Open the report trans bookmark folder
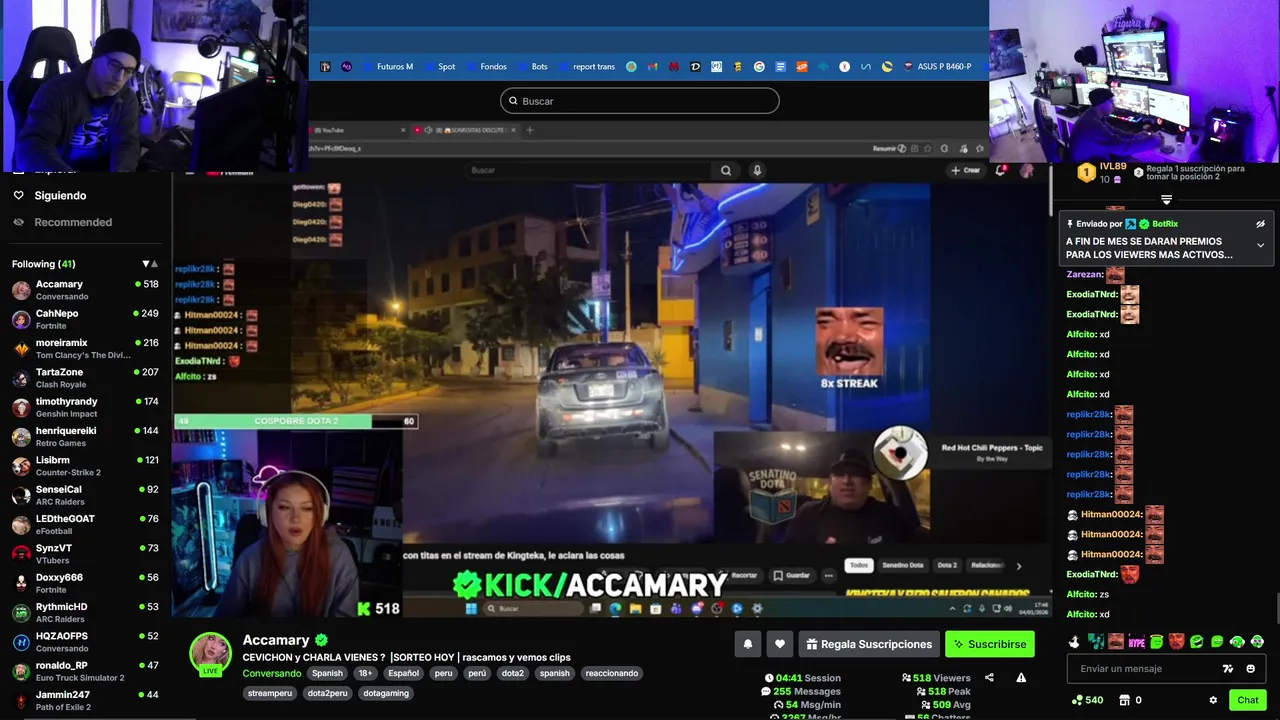The height and width of the screenshot is (720, 1280). [x=586, y=67]
